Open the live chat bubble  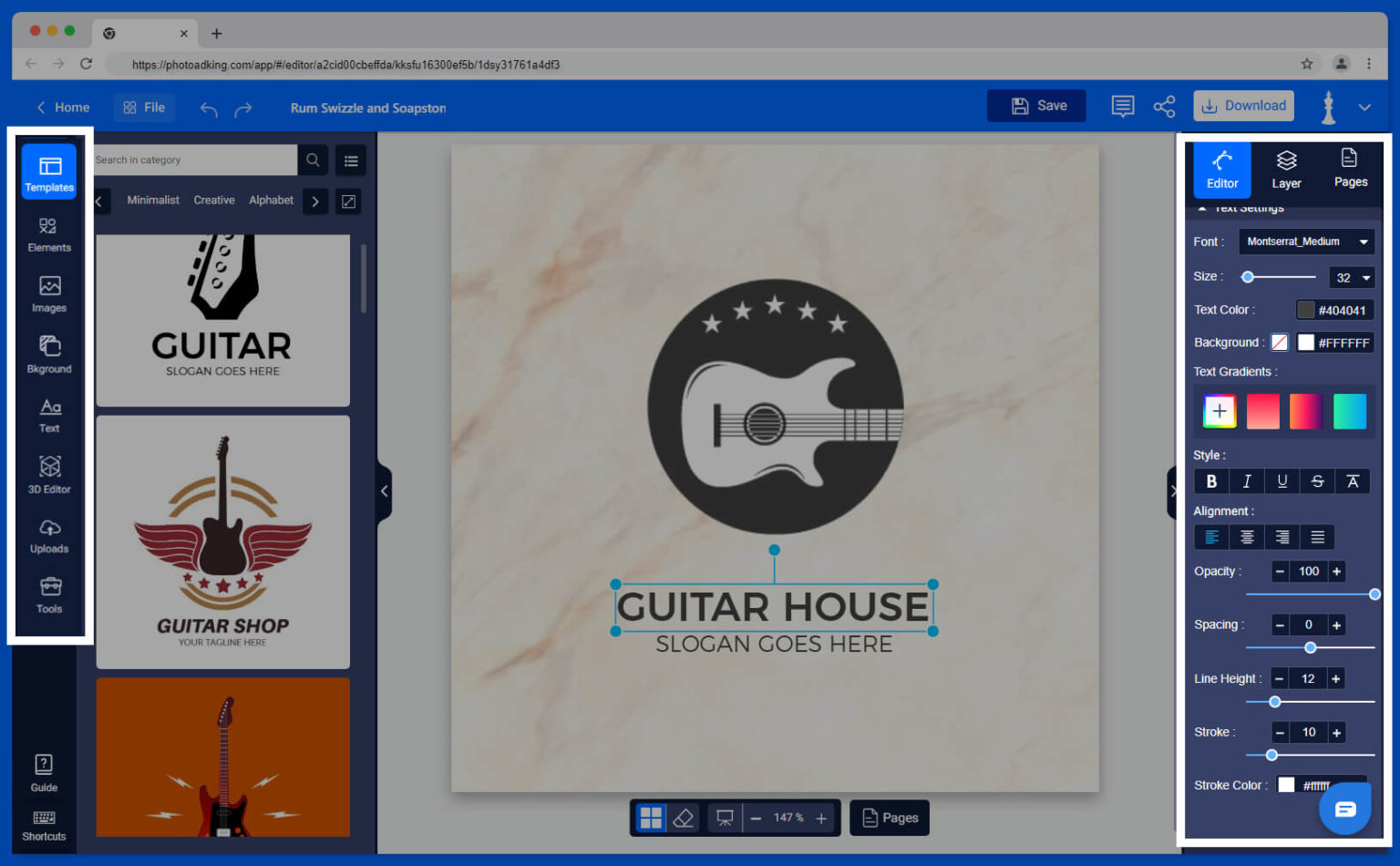tap(1344, 809)
